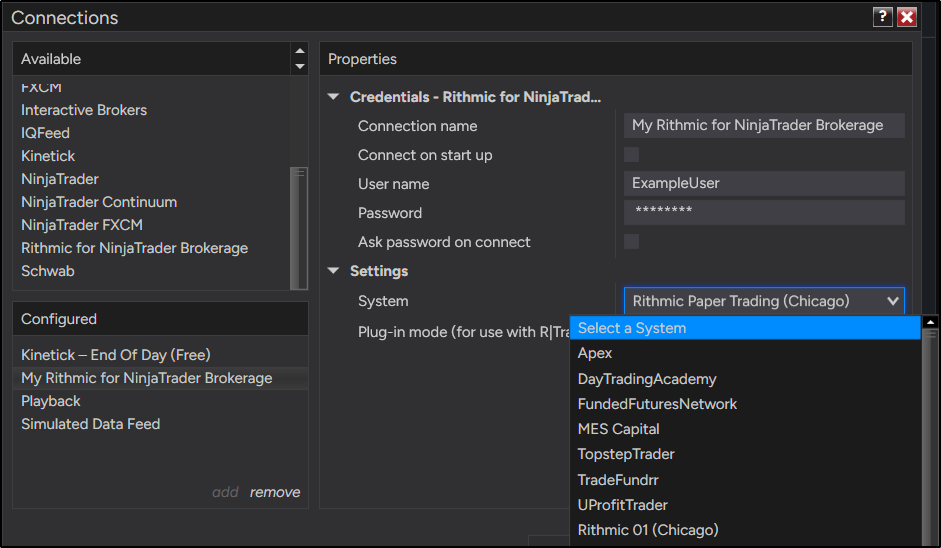Screen dimensions: 941x548
Task: Click the Available list scrollbar thumb
Action: pyautogui.click(x=299, y=228)
